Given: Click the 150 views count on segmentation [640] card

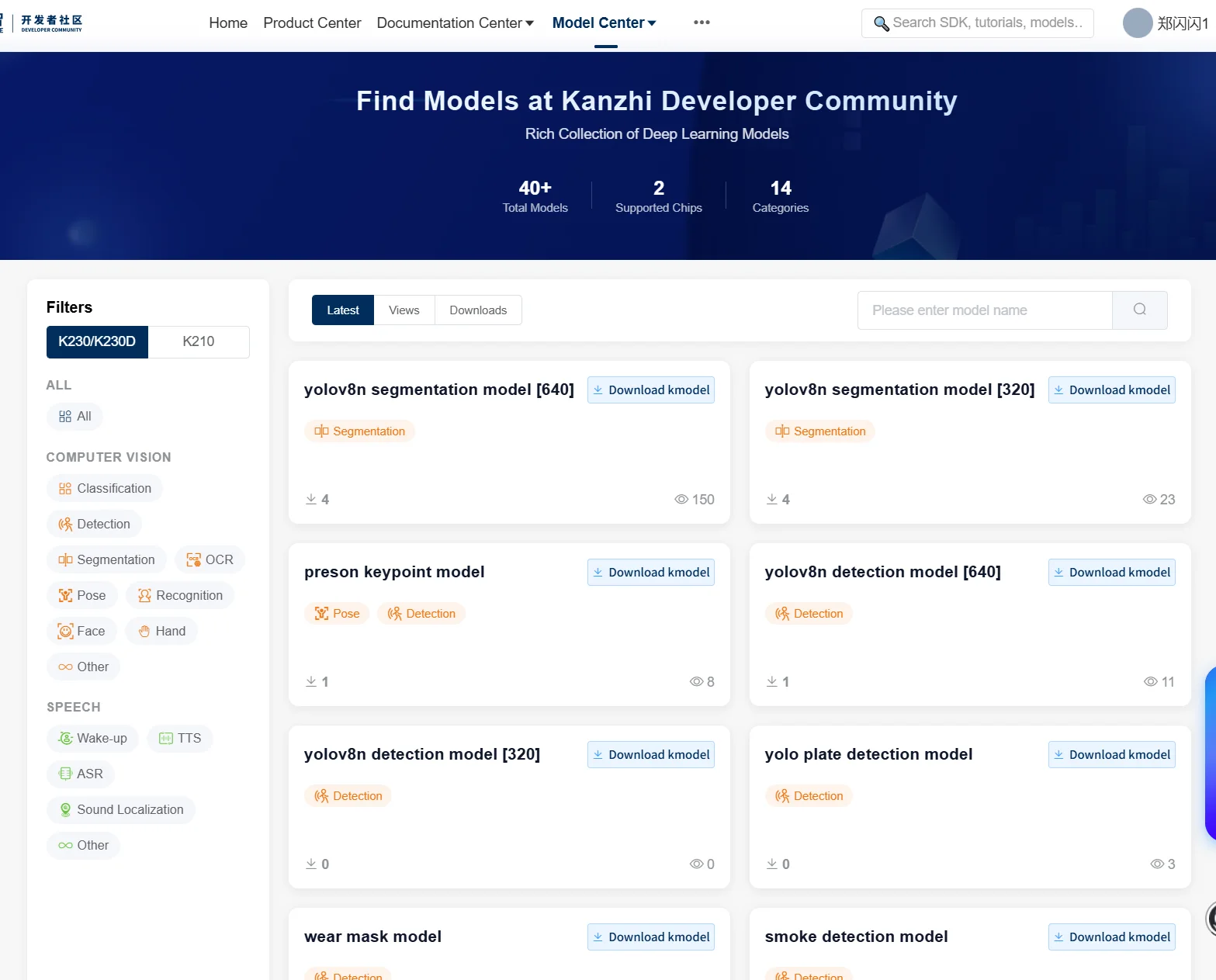Looking at the screenshot, I should [x=695, y=500].
